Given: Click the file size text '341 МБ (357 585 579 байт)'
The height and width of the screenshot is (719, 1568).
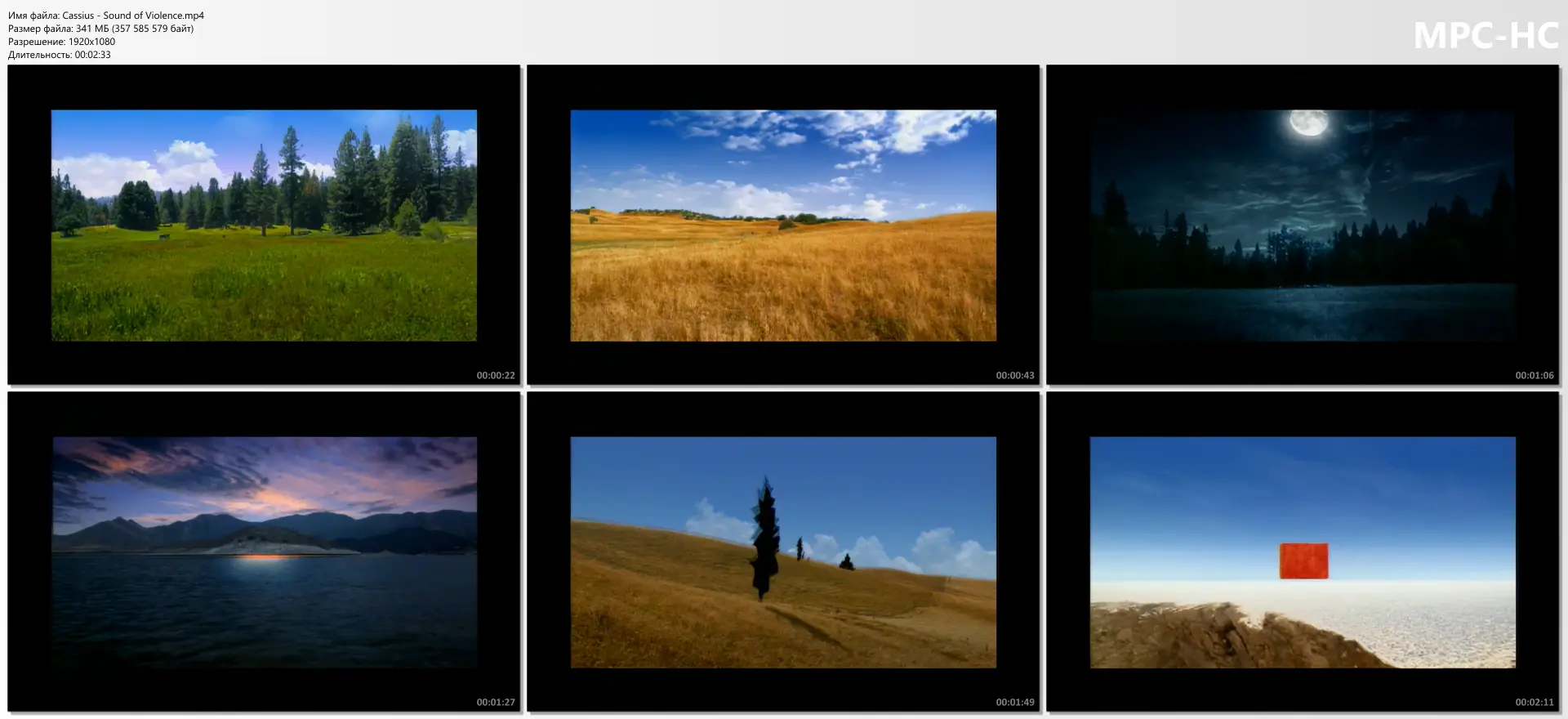Looking at the screenshot, I should point(135,29).
